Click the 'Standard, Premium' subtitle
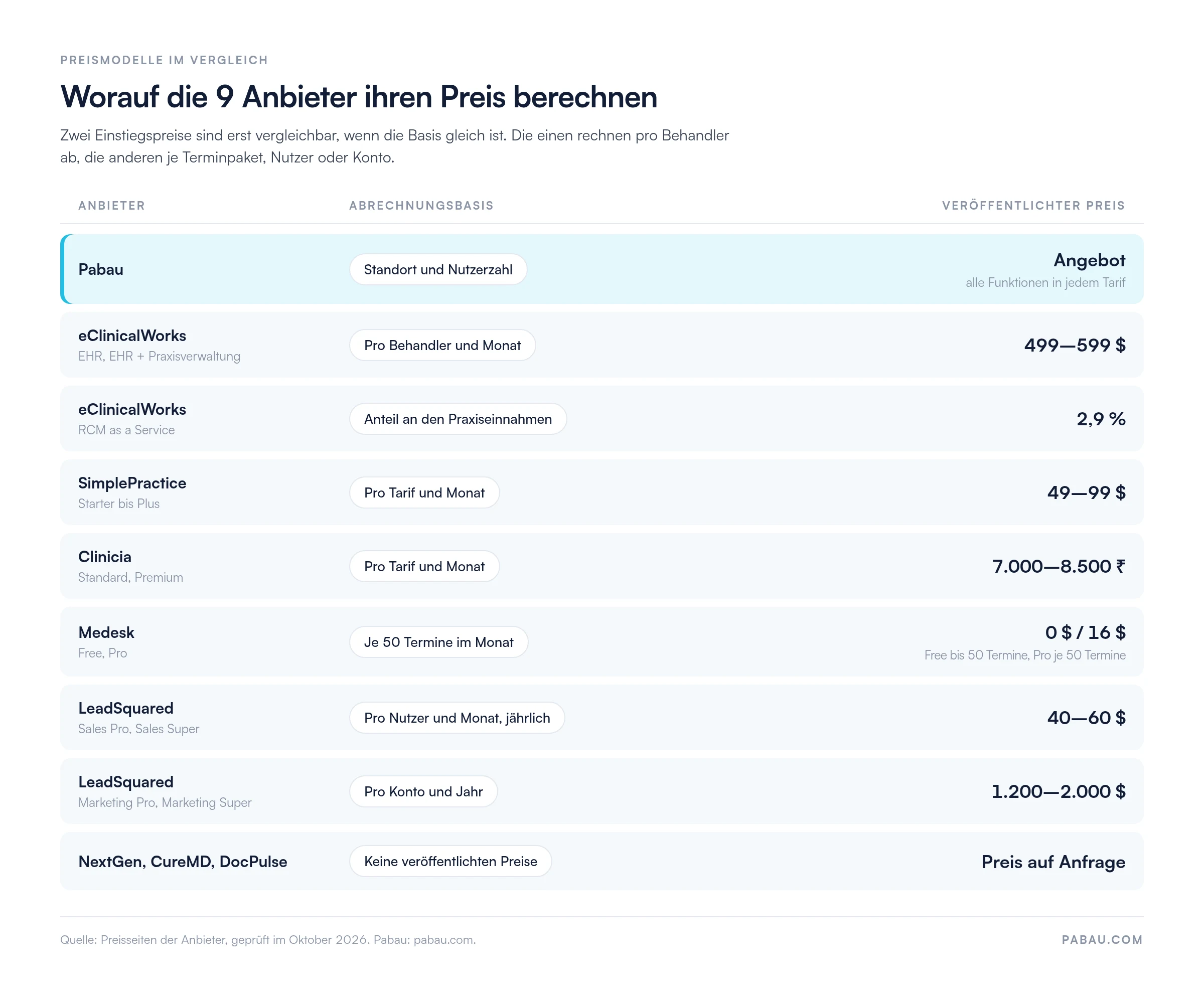 (131, 578)
